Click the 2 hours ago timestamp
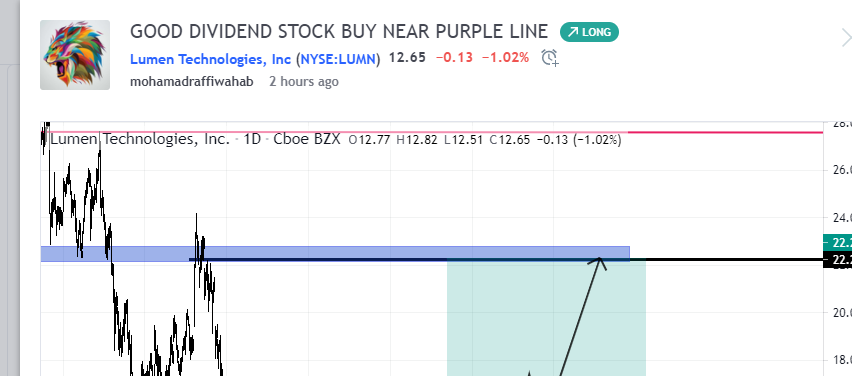This screenshot has height=376, width=852. pyautogui.click(x=304, y=82)
